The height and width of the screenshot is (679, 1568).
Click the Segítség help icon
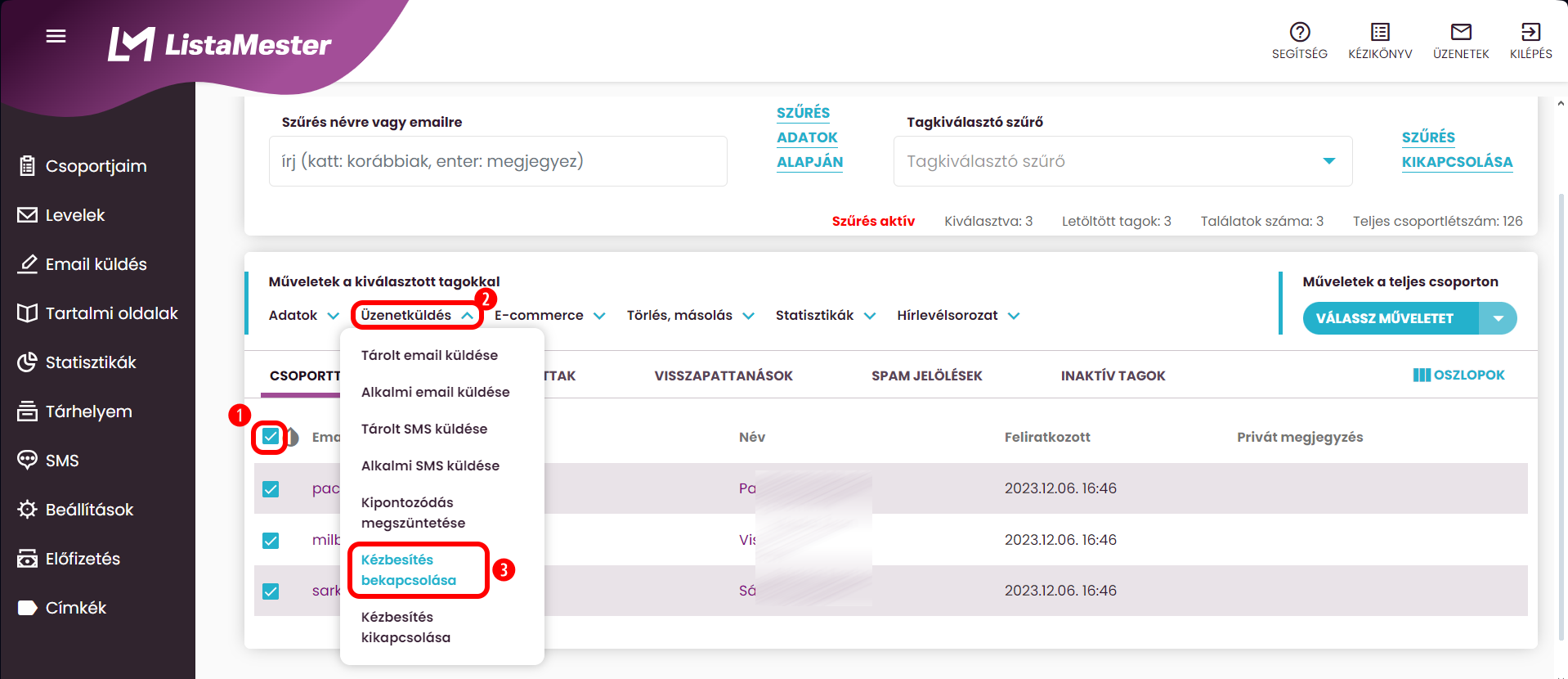click(x=1299, y=33)
